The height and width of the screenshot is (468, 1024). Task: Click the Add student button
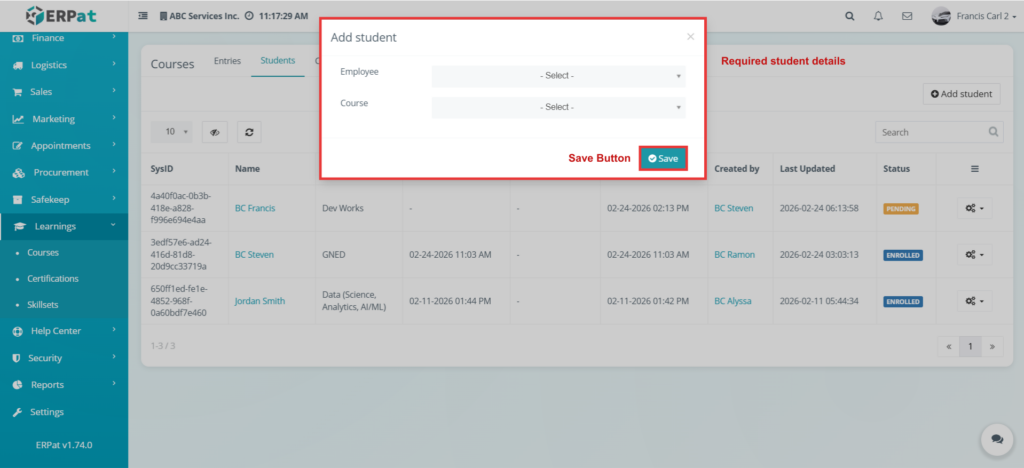[961, 94]
